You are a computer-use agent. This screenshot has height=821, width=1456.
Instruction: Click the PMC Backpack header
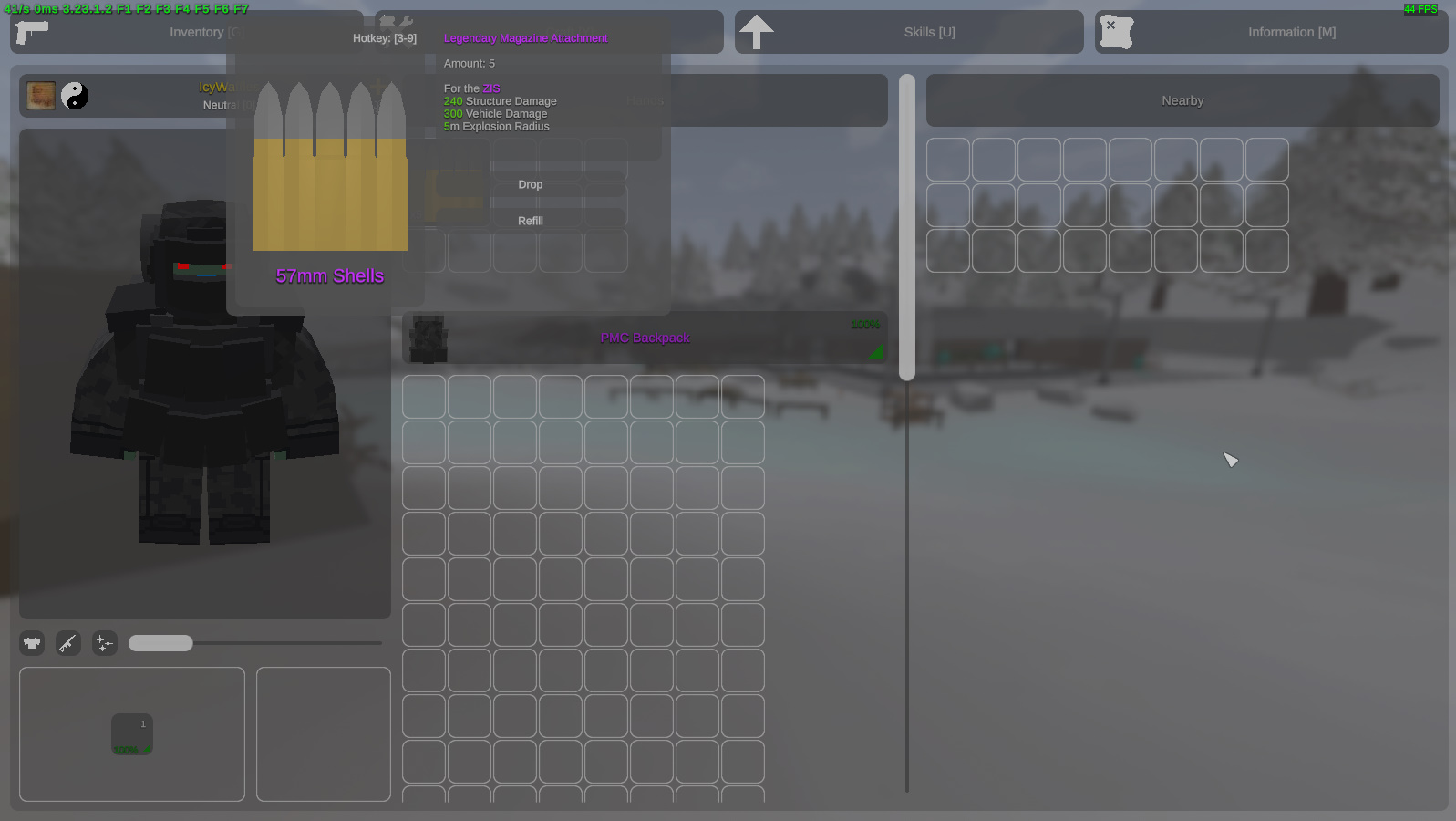coord(645,338)
